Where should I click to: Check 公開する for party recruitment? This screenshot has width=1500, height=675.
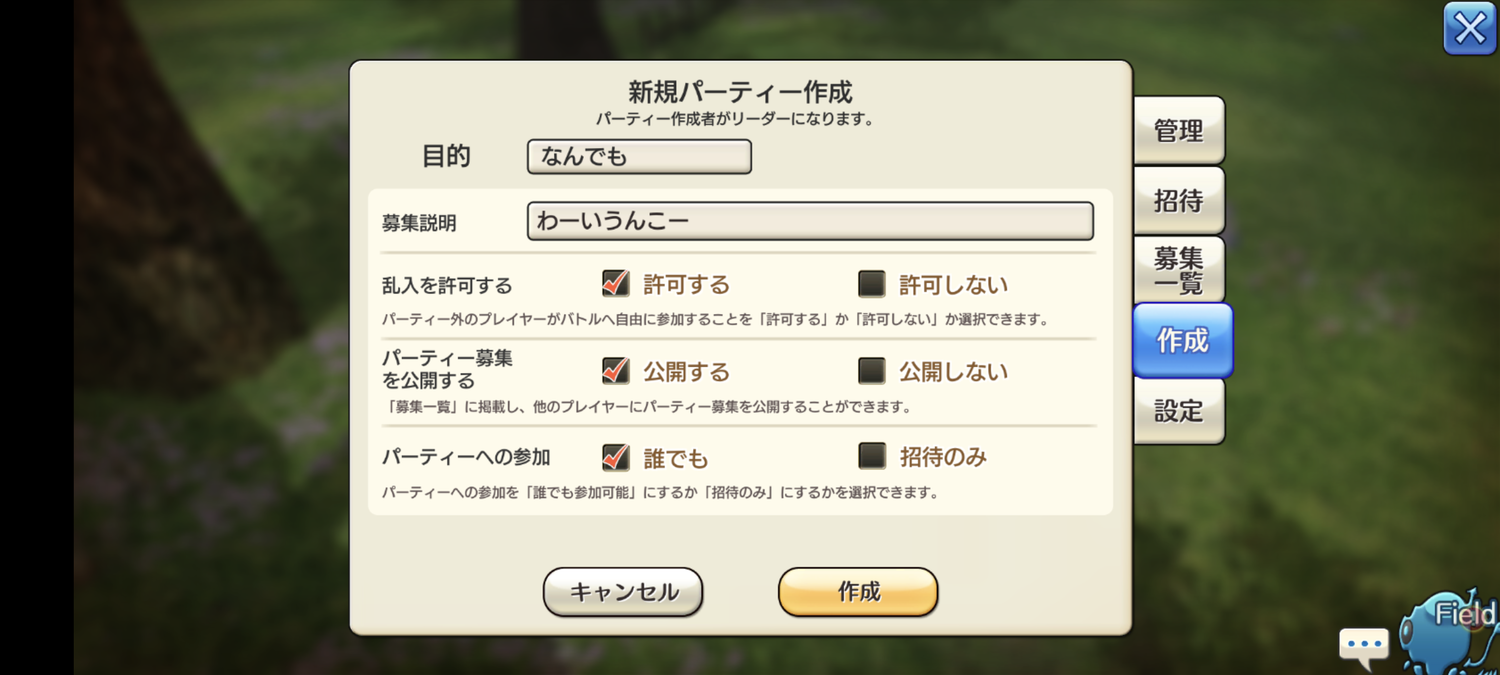coord(616,371)
